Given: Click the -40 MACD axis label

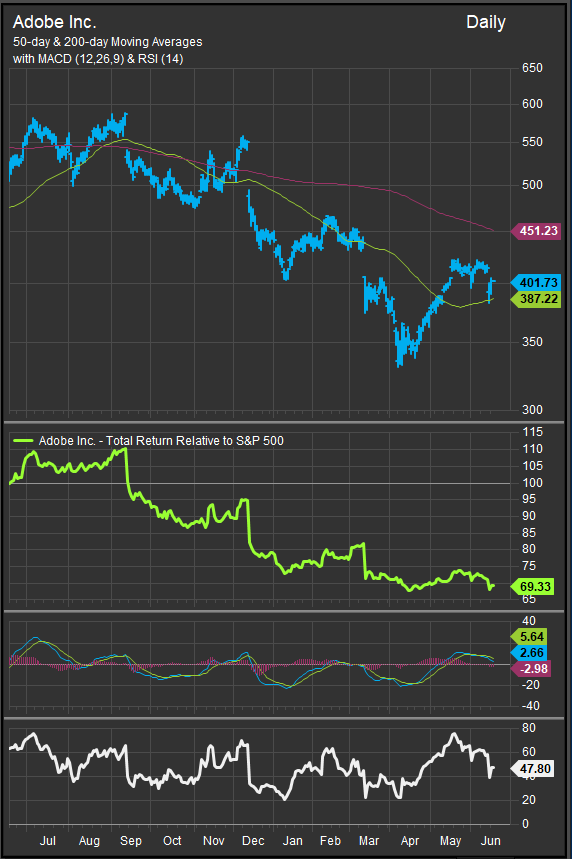Looking at the screenshot, I should pyautogui.click(x=530, y=706).
